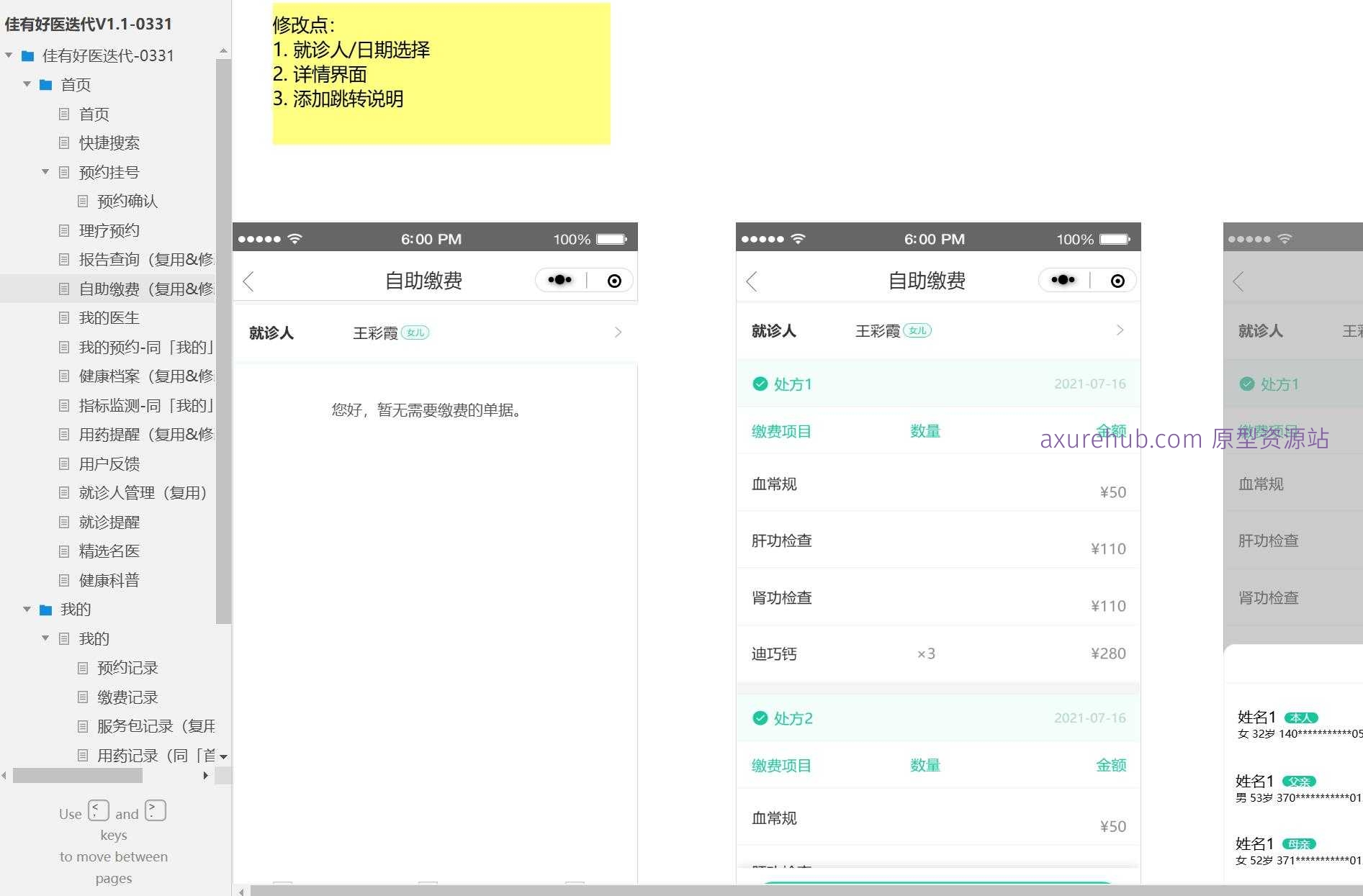Collapse the 首页 folder in sidebar
The width and height of the screenshot is (1363, 896).
(x=27, y=85)
